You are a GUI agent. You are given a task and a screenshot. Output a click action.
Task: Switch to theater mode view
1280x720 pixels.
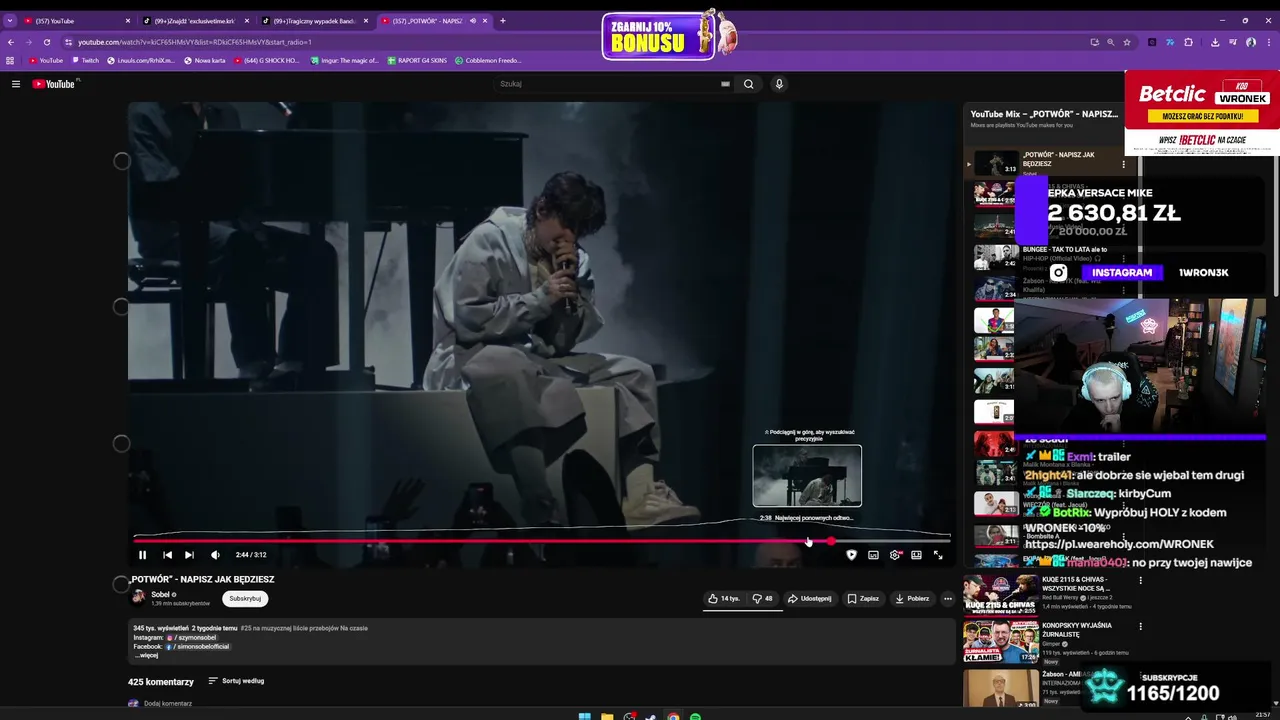coord(916,555)
